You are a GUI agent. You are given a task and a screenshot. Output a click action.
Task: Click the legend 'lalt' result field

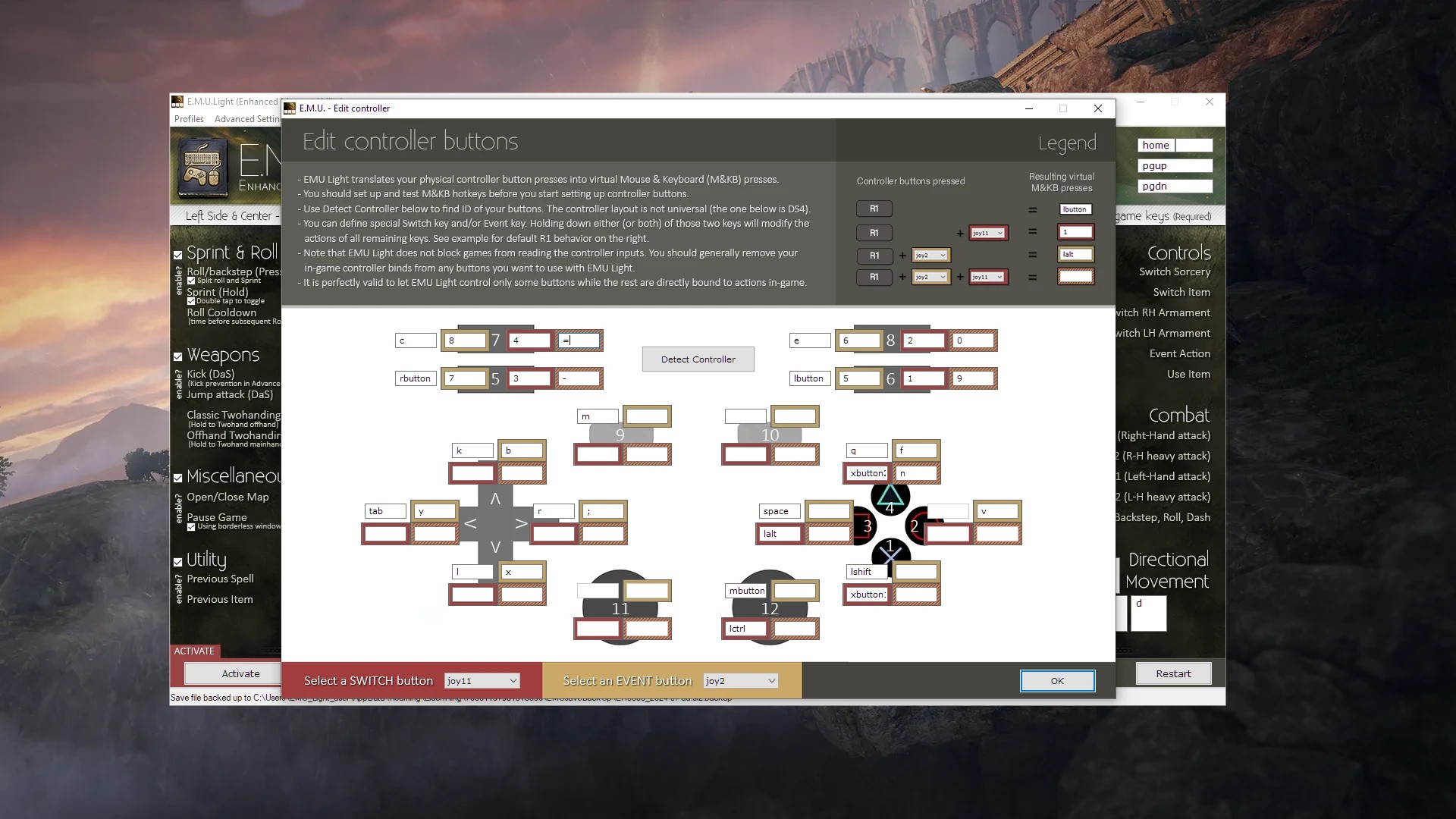click(x=1075, y=255)
